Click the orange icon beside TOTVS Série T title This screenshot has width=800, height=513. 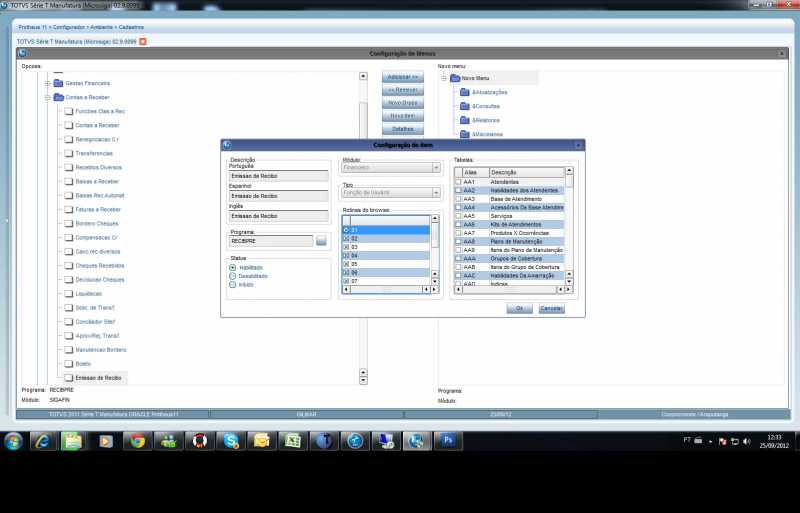pyautogui.click(x=143, y=41)
